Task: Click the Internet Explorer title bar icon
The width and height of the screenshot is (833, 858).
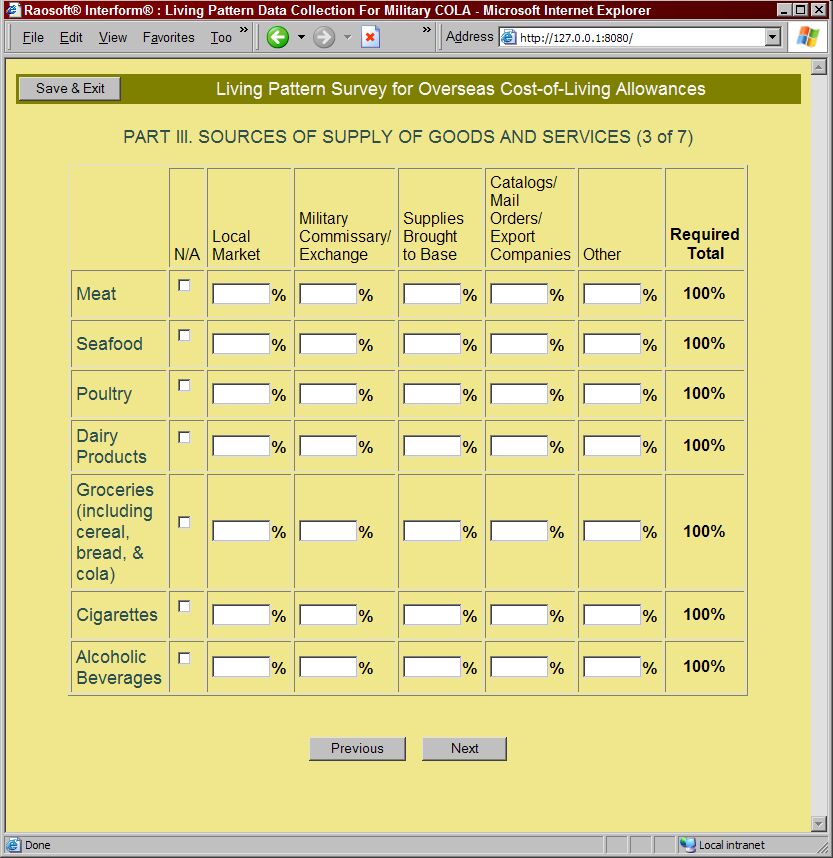Action: (13, 10)
